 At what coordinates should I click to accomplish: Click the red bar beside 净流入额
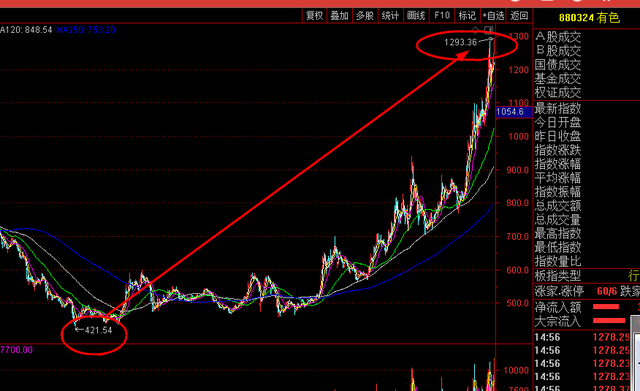pos(606,307)
